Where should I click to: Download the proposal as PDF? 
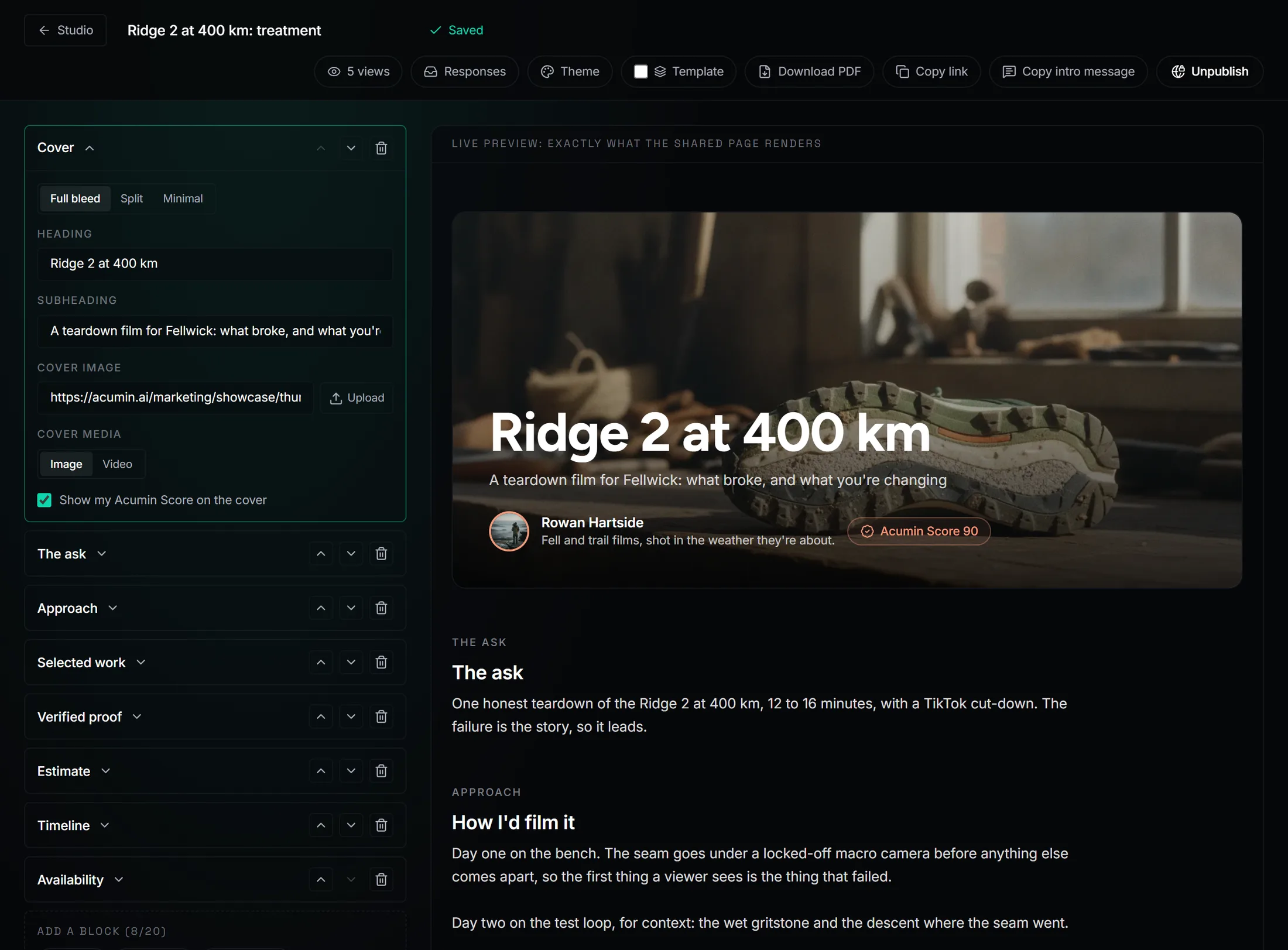point(809,71)
